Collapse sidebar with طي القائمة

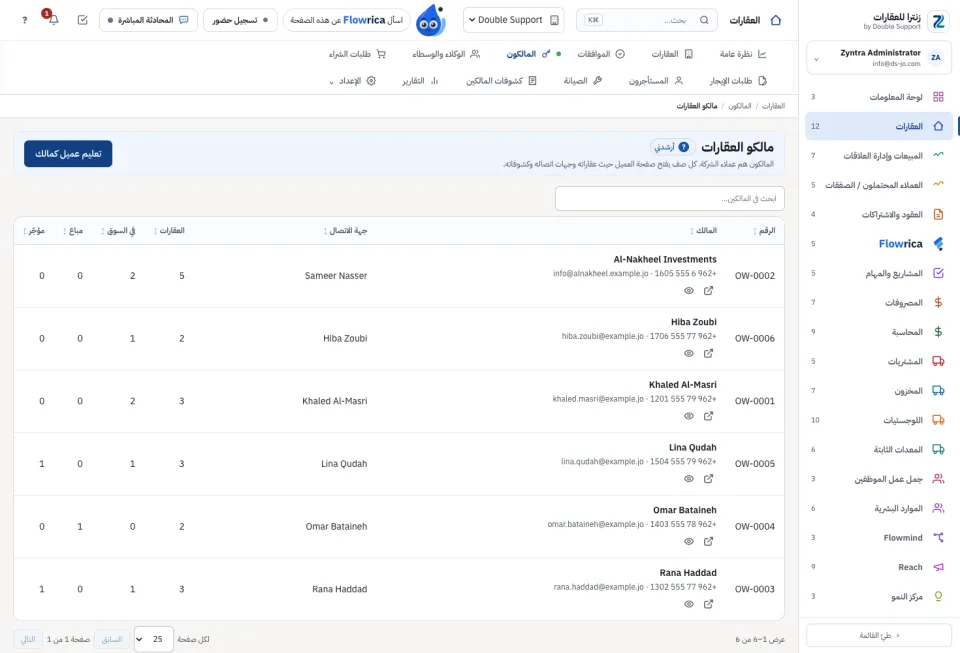click(879, 635)
